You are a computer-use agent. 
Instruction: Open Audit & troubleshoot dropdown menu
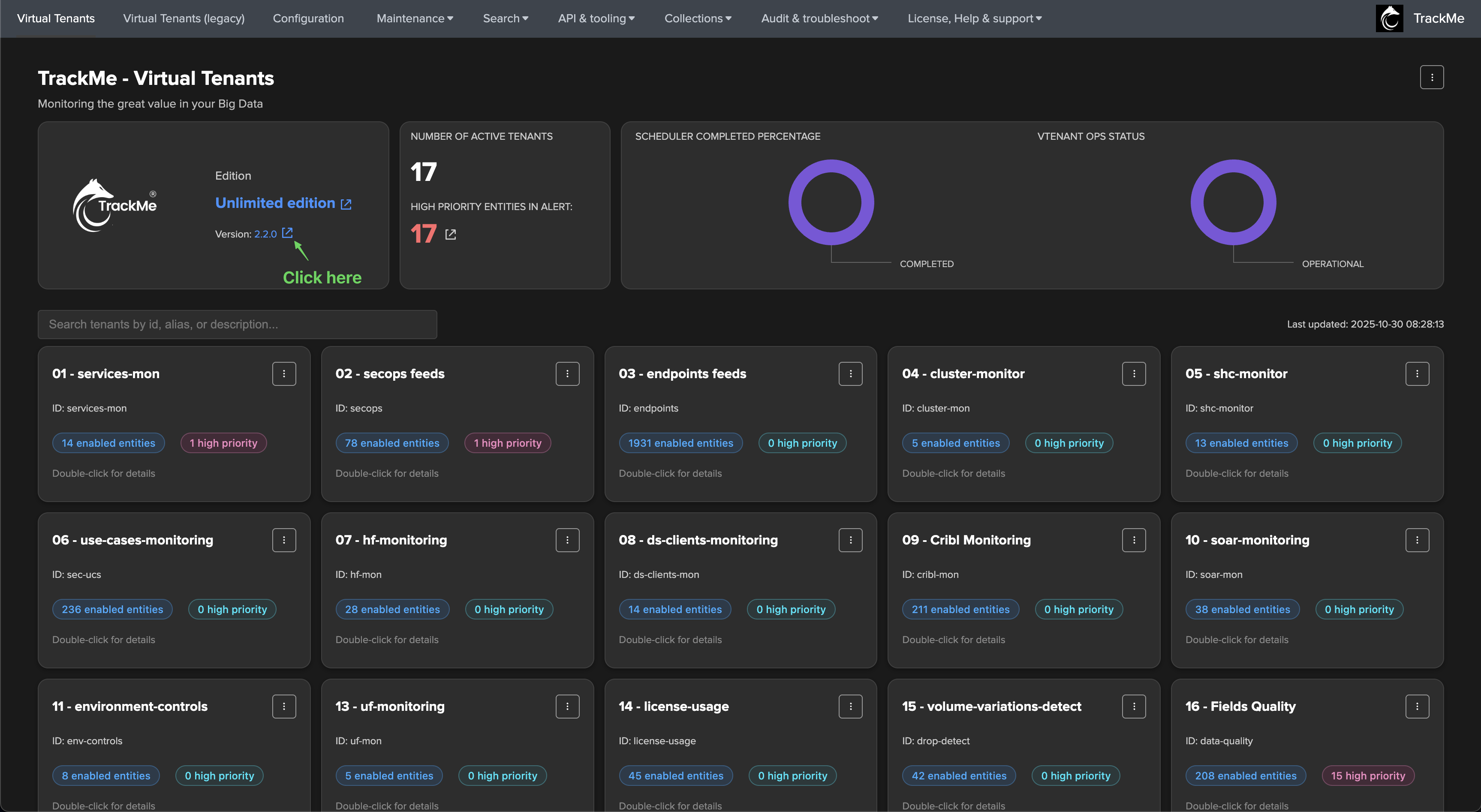click(x=819, y=18)
